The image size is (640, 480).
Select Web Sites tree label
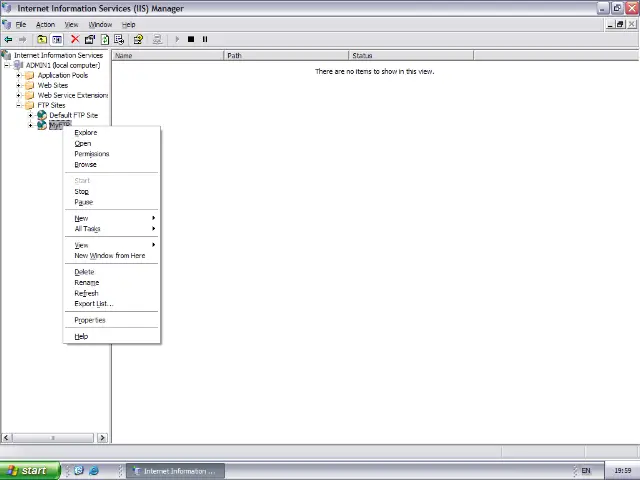[53, 85]
